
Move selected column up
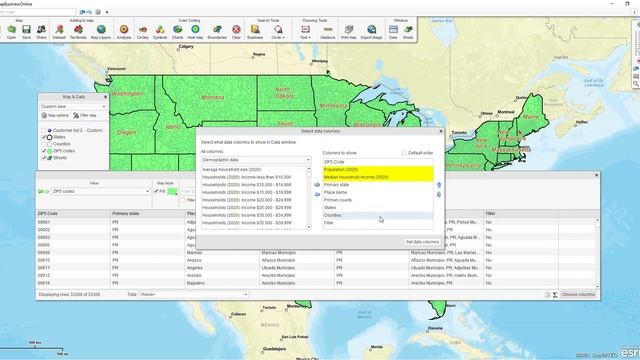tap(439, 185)
